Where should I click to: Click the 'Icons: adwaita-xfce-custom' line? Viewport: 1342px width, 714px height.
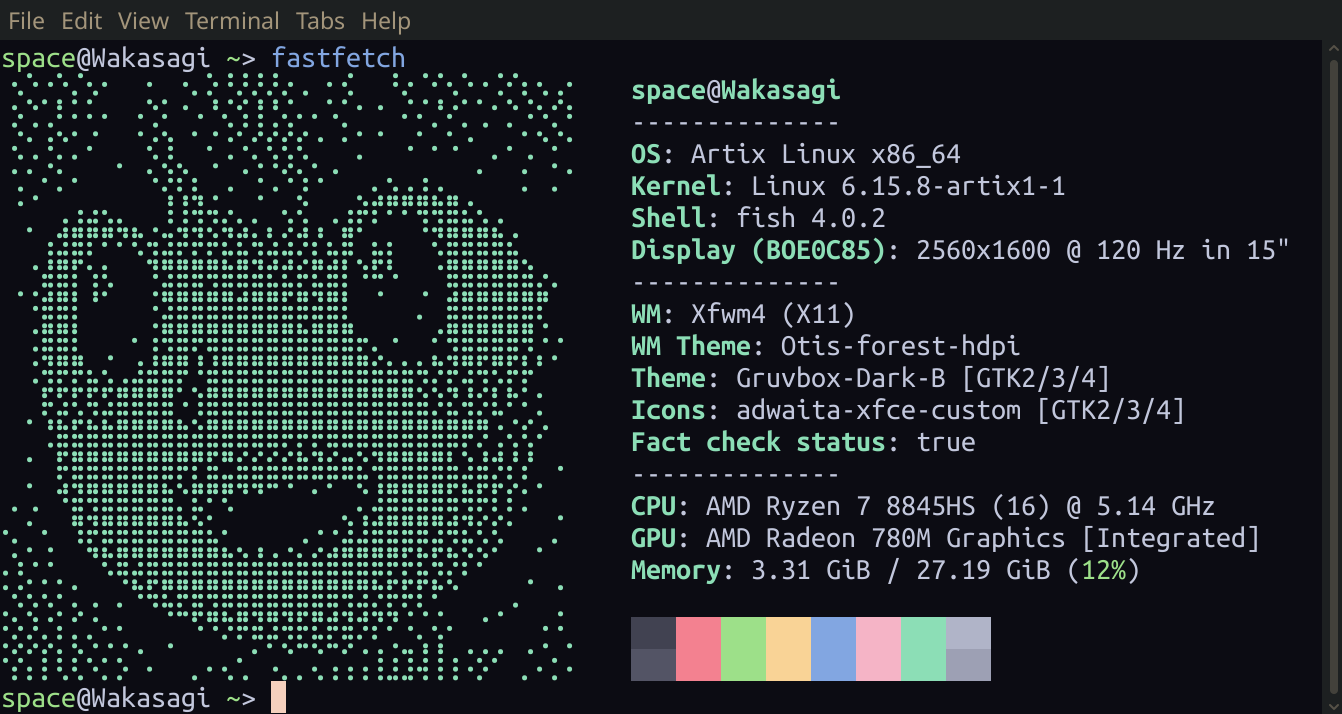[x=908, y=411]
